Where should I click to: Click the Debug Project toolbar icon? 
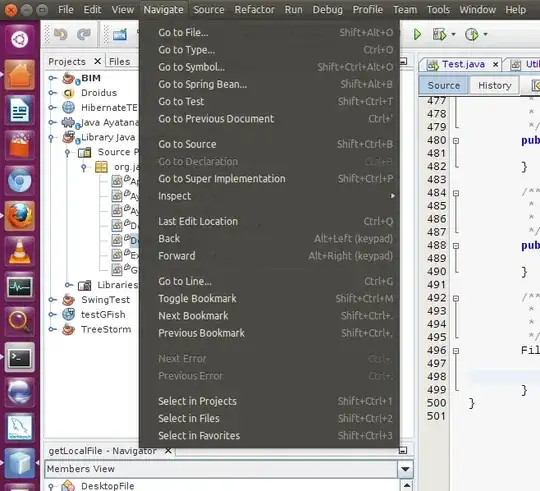440,34
